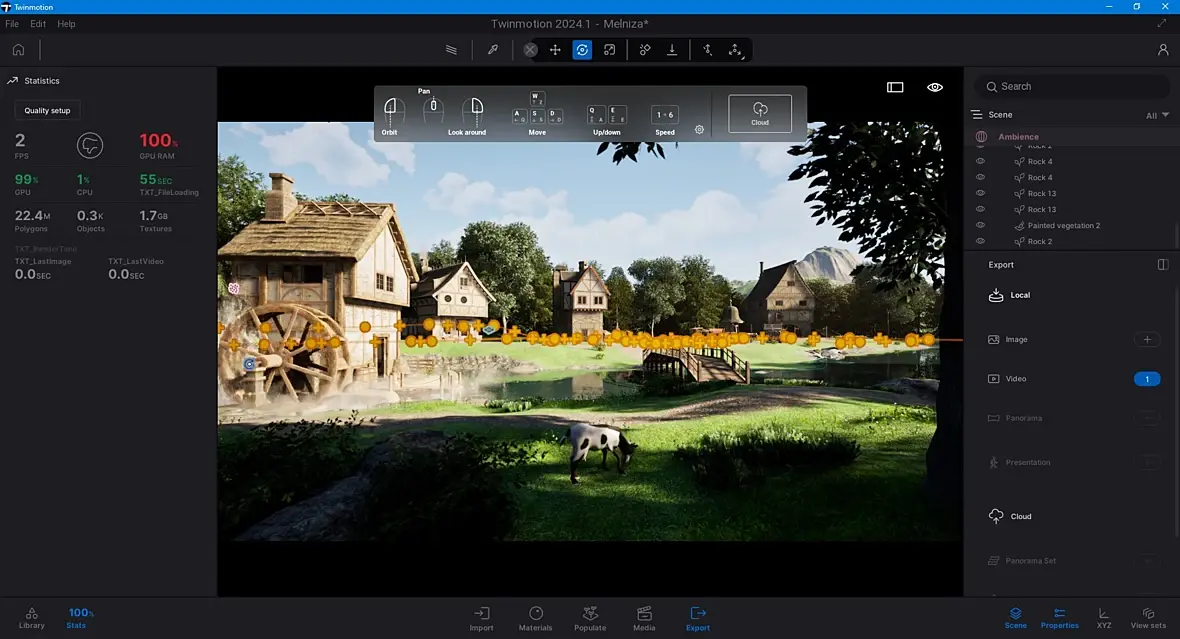Image resolution: width=1180 pixels, height=639 pixels.
Task: Open the All filter dropdown
Action: coord(1157,115)
